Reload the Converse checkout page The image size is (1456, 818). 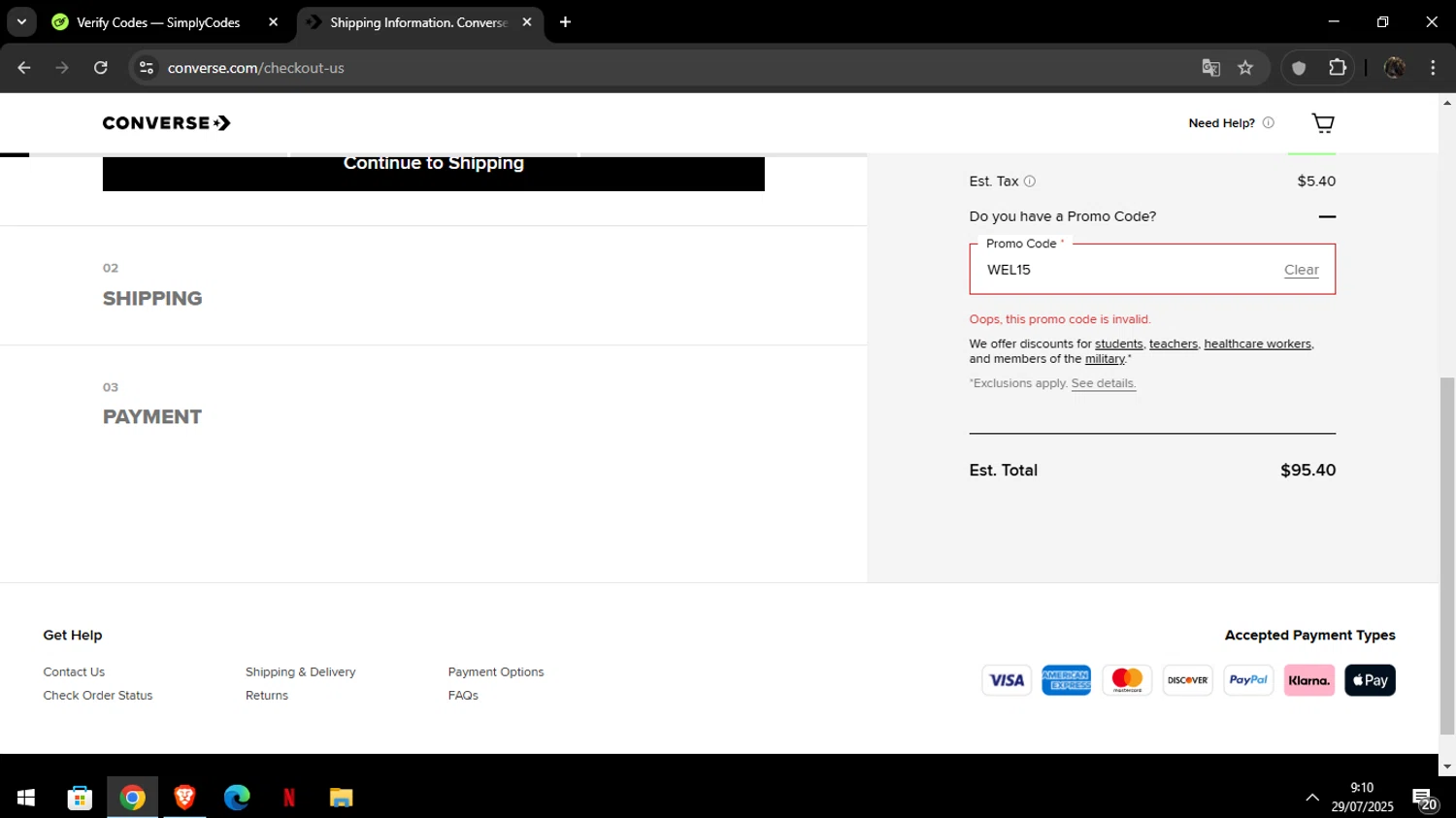click(x=101, y=68)
